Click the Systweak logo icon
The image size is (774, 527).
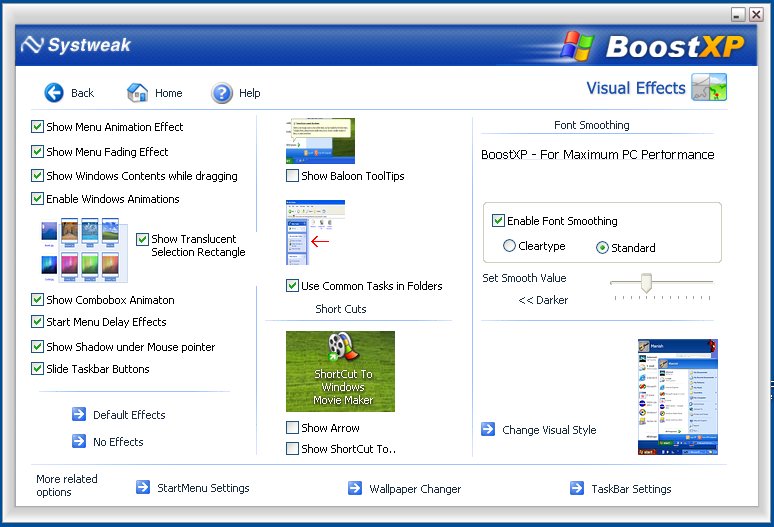pyautogui.click(x=33, y=45)
